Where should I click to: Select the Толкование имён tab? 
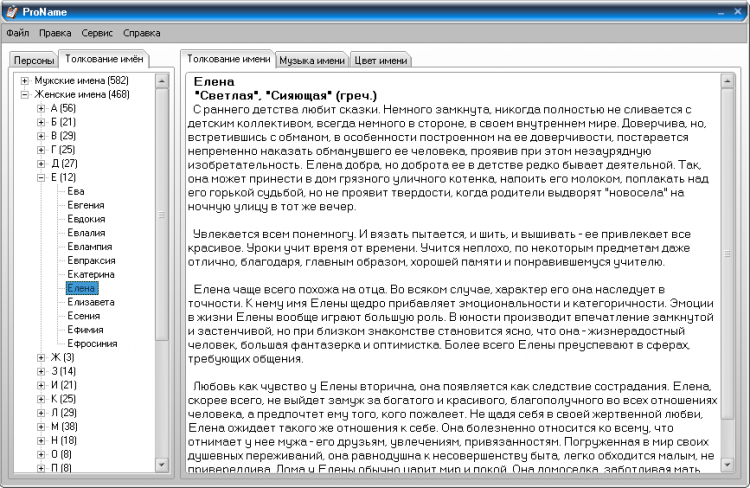(104, 59)
